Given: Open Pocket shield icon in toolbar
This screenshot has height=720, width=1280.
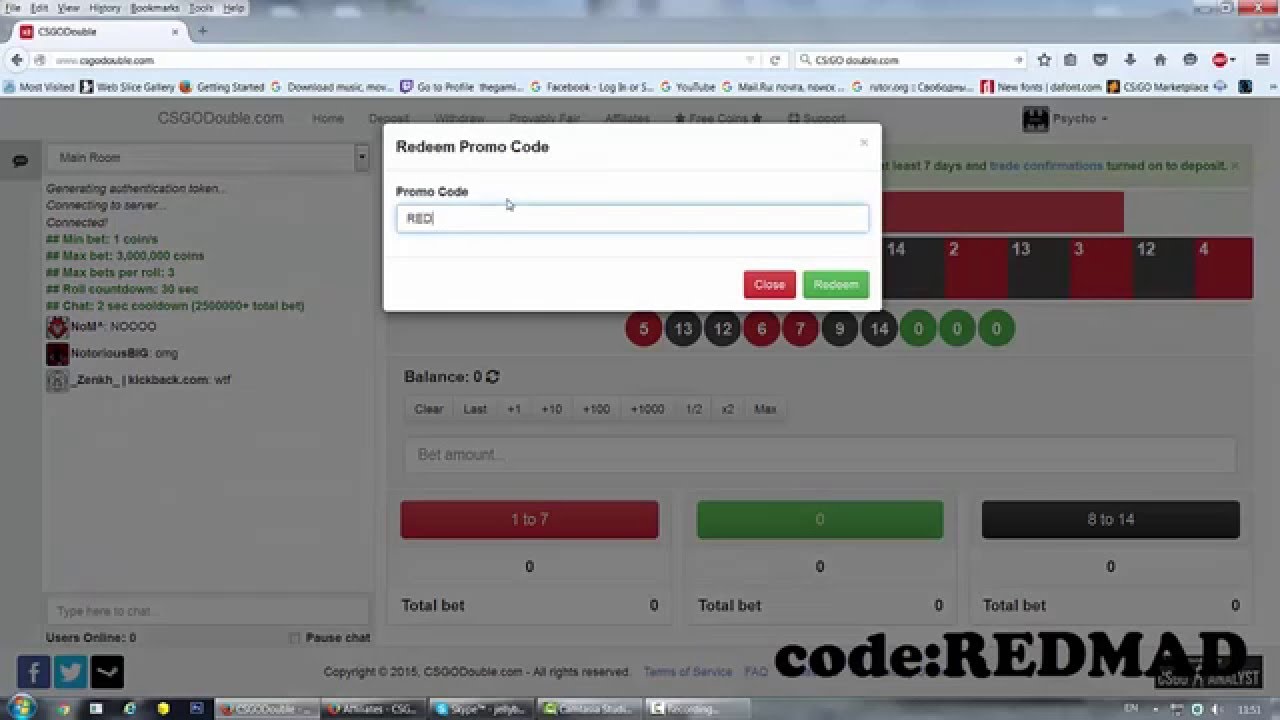Looking at the screenshot, I should (1100, 60).
